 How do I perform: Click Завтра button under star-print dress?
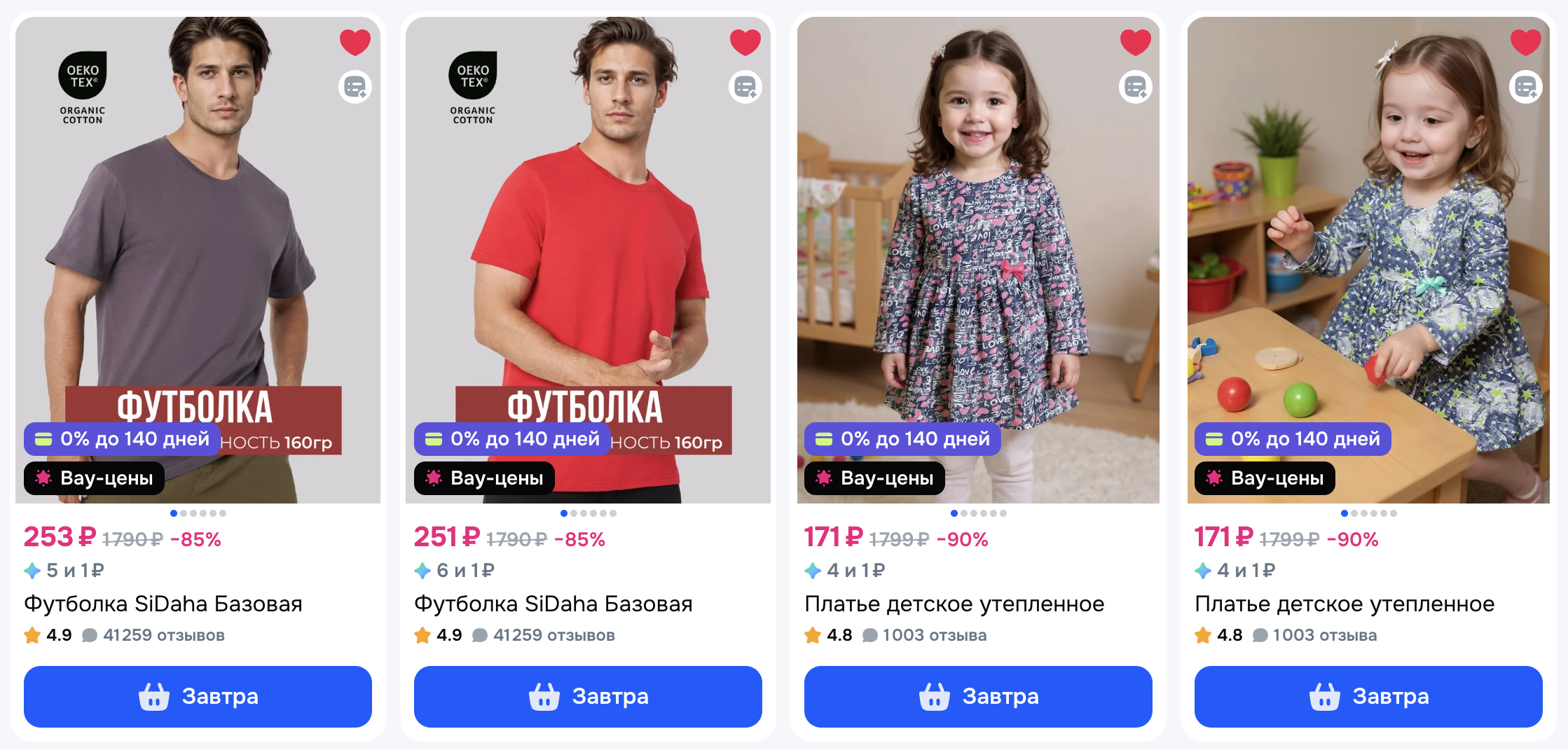(1368, 696)
